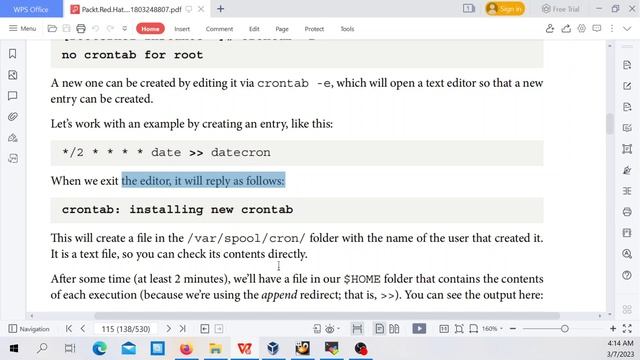Click the Share icon in top right
The image size is (640, 360).
click(566, 29)
